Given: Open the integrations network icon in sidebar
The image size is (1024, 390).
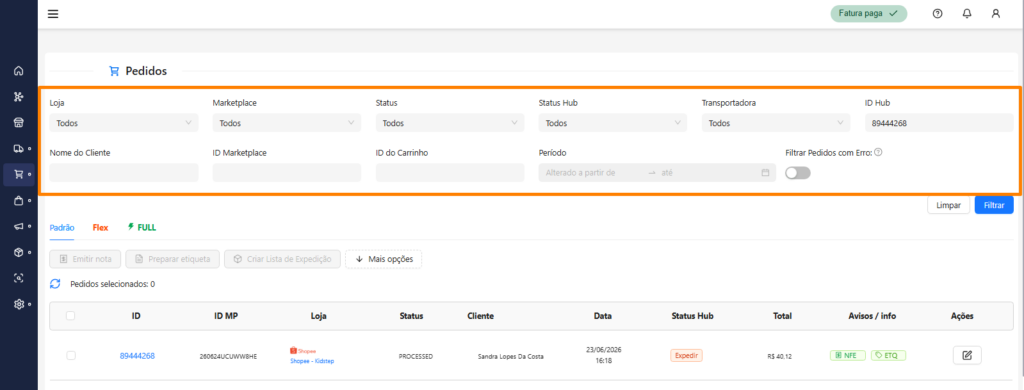Looking at the screenshot, I should coord(18,97).
